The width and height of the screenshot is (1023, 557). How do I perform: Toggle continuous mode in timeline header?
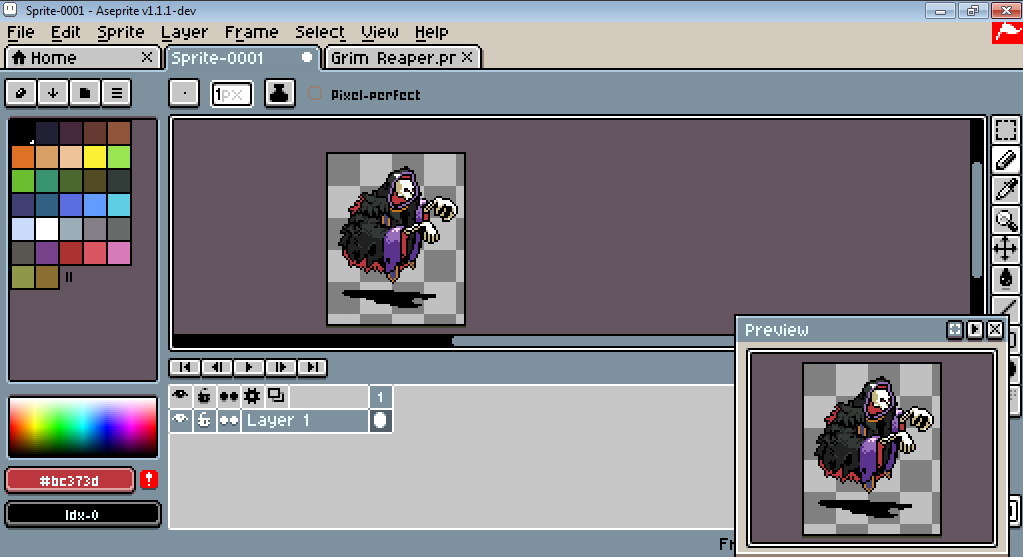pos(228,396)
